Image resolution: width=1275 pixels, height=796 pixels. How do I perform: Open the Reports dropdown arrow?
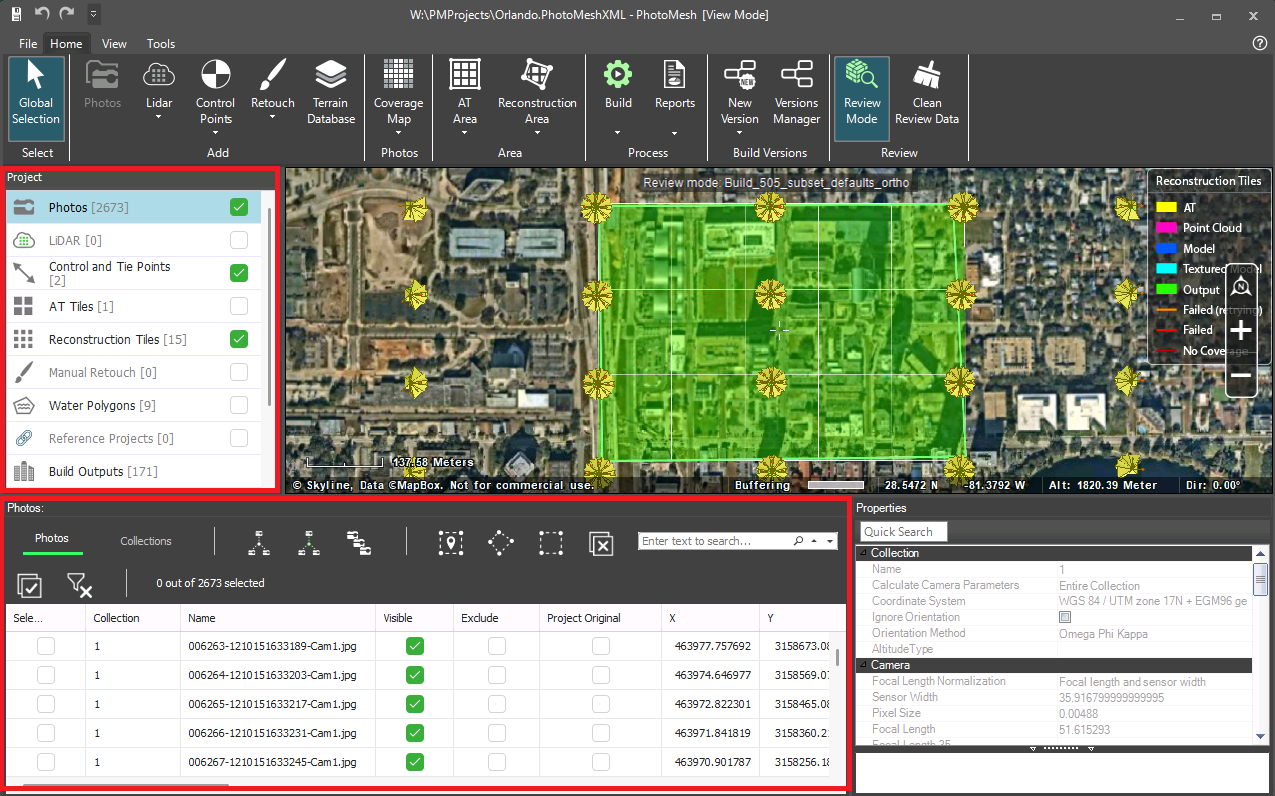675,133
